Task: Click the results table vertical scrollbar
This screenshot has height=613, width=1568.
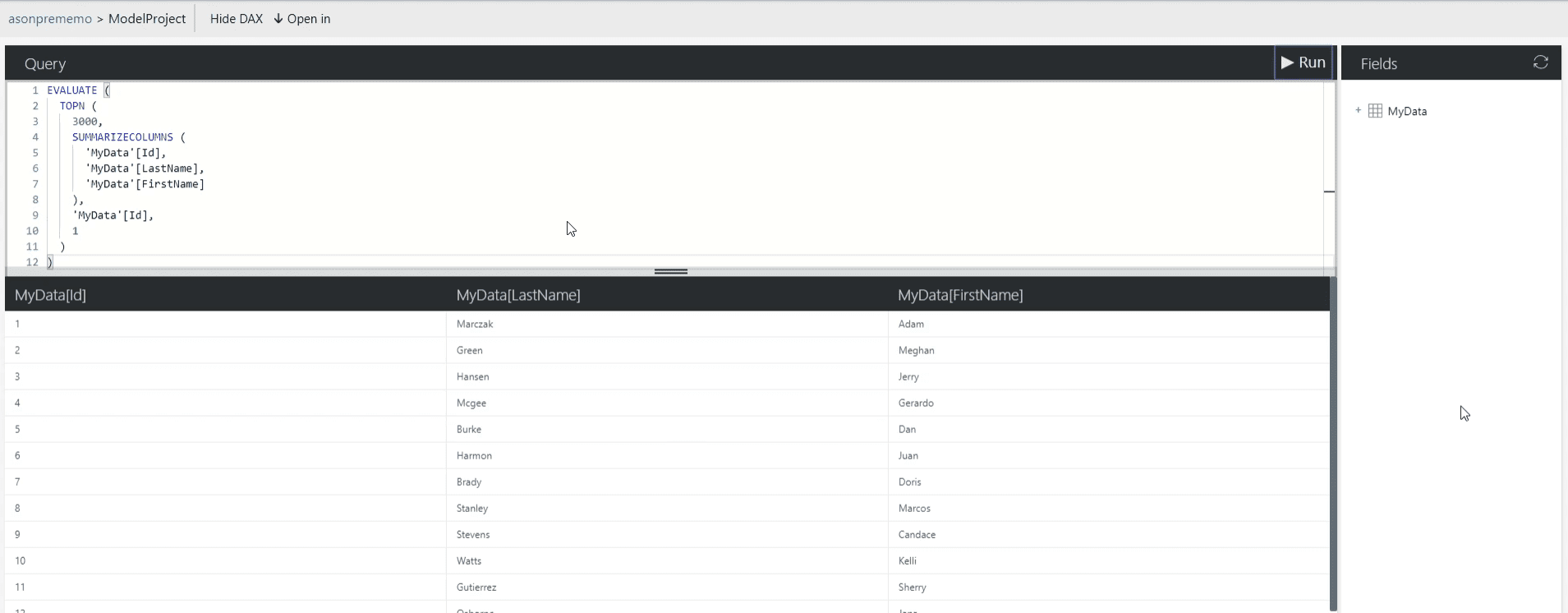Action: click(x=1333, y=444)
